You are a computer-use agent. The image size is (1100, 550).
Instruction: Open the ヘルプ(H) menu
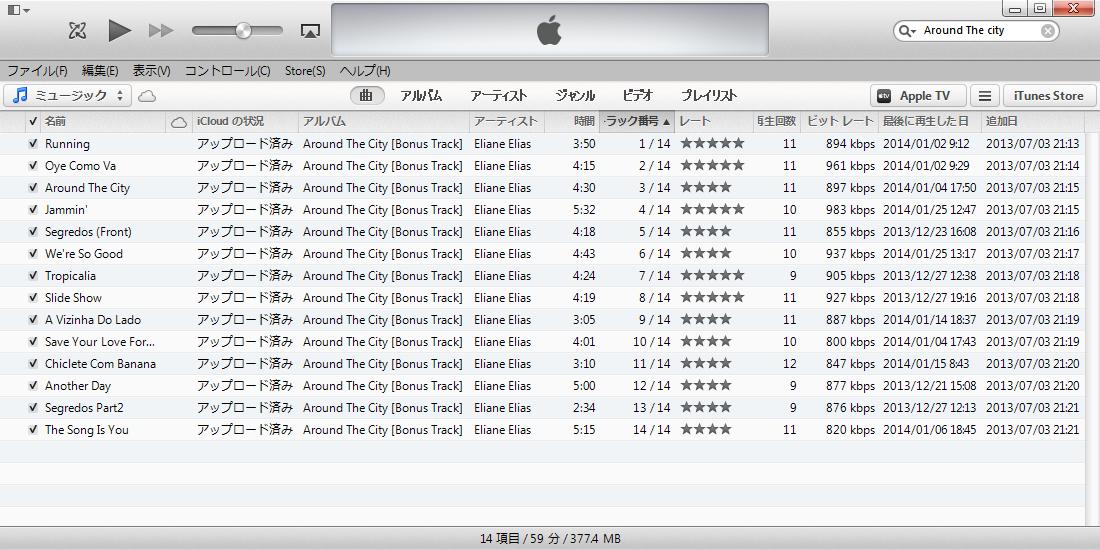coord(365,71)
